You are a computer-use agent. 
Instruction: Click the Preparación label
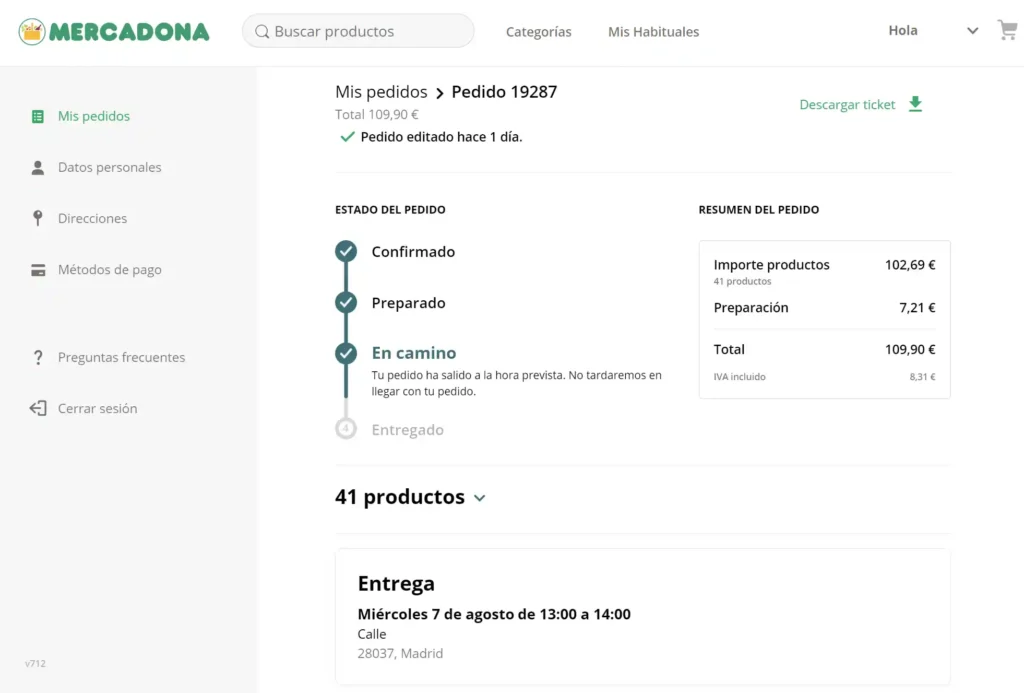pyautogui.click(x=751, y=308)
